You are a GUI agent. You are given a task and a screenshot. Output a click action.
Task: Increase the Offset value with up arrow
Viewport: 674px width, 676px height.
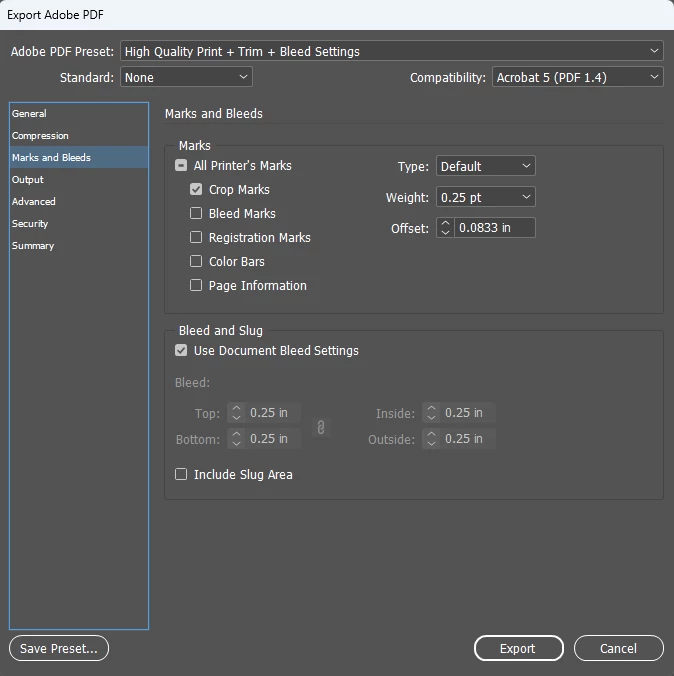coord(445,223)
